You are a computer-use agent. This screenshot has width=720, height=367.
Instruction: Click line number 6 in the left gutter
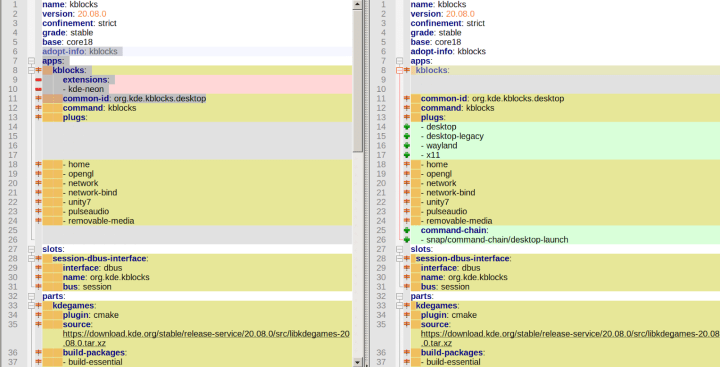click(x=15, y=51)
